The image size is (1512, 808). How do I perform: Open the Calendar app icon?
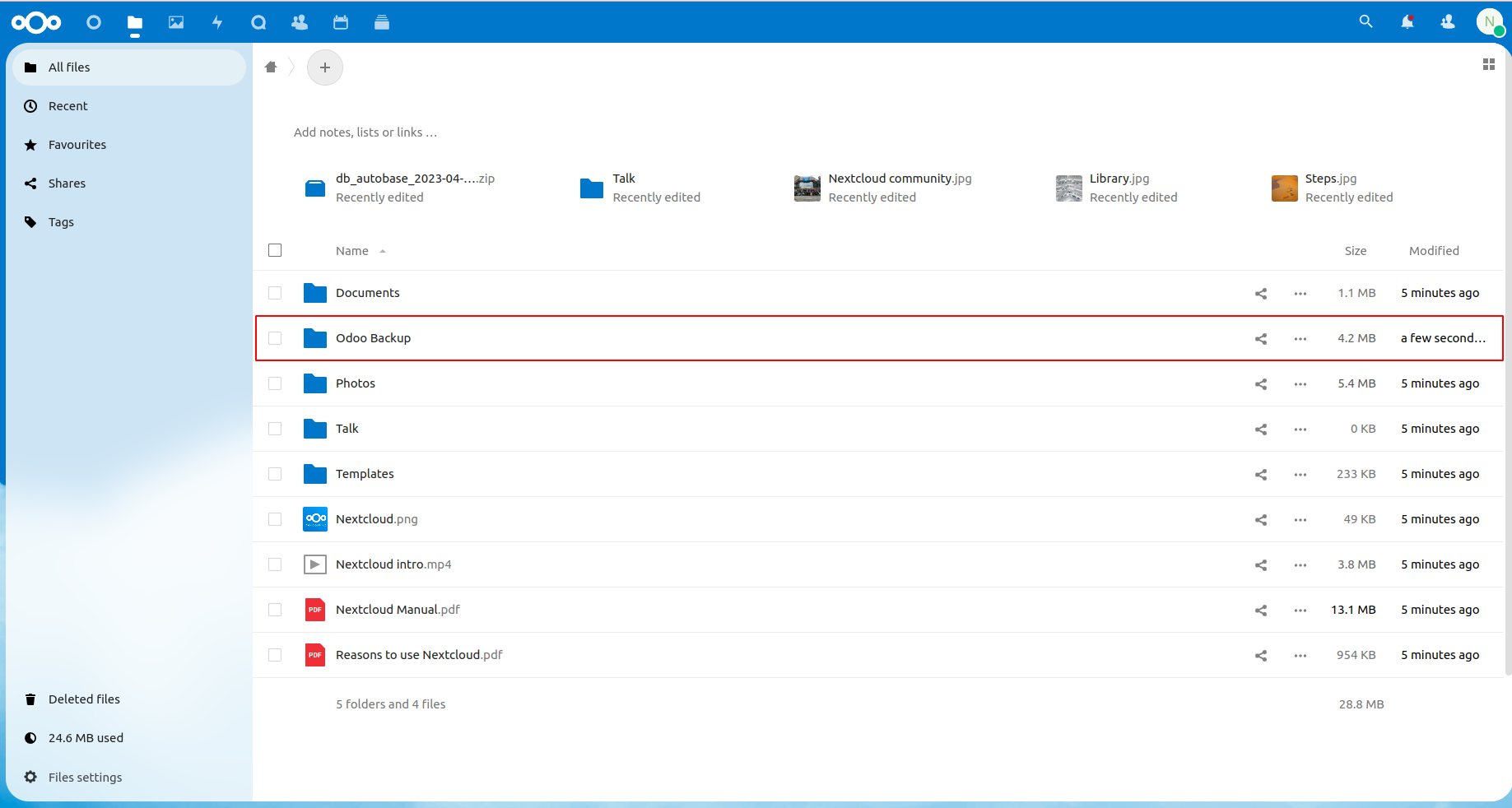pyautogui.click(x=341, y=22)
